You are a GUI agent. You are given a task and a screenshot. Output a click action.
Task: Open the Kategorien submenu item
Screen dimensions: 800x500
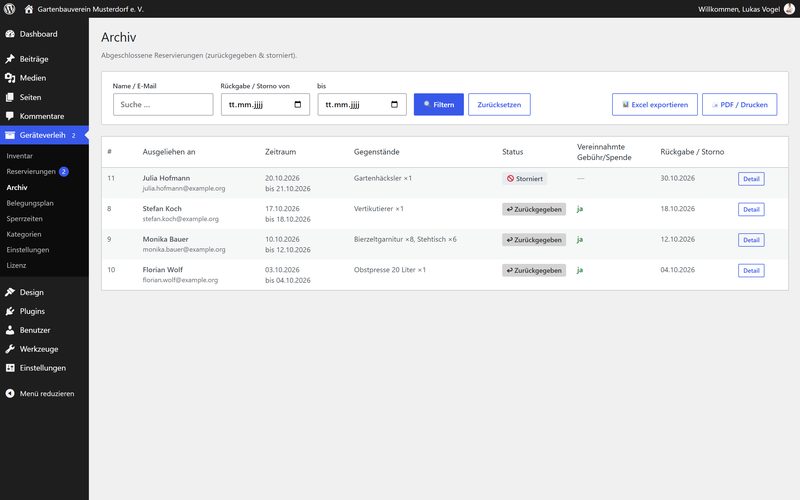24,234
